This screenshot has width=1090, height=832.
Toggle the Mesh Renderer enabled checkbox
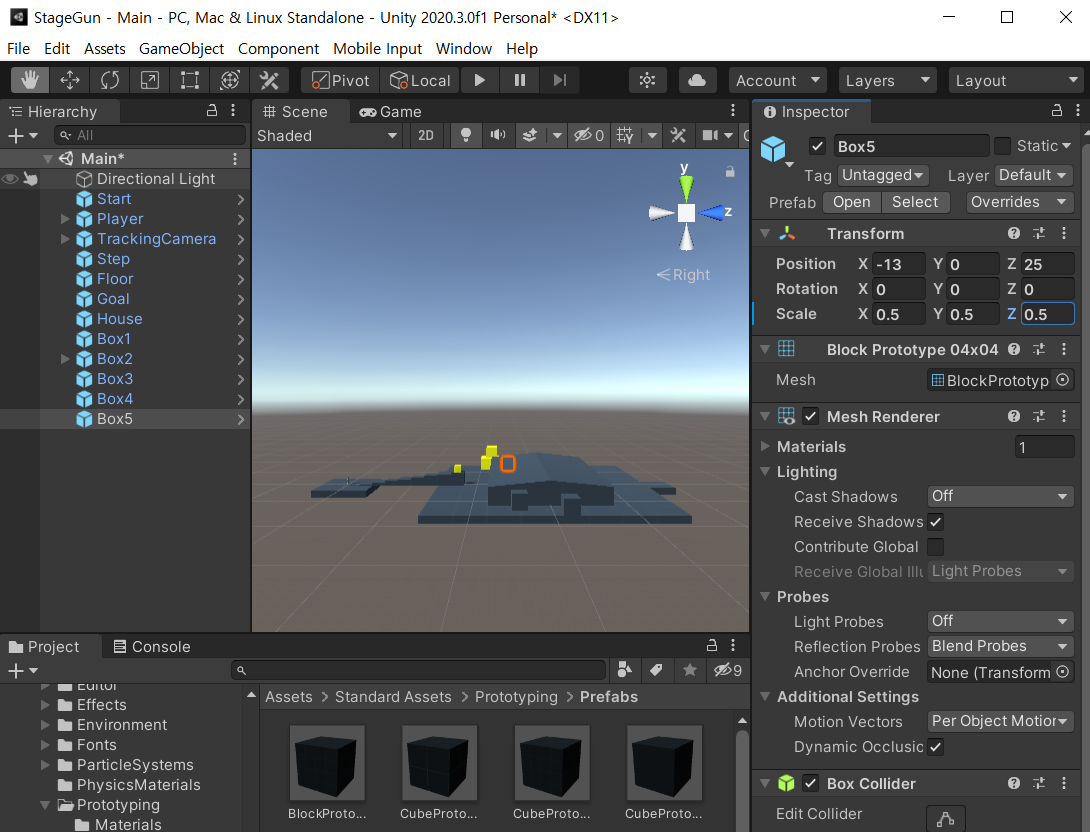click(x=811, y=416)
